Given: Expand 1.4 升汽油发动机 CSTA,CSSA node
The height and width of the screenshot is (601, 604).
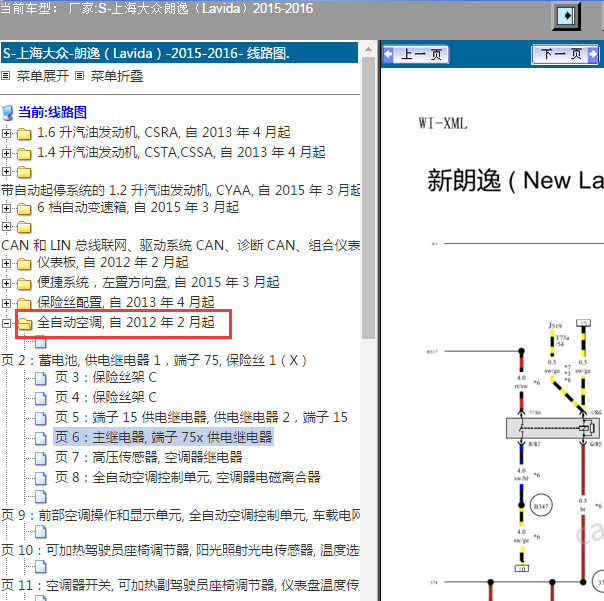Looking at the screenshot, I should (6, 153).
